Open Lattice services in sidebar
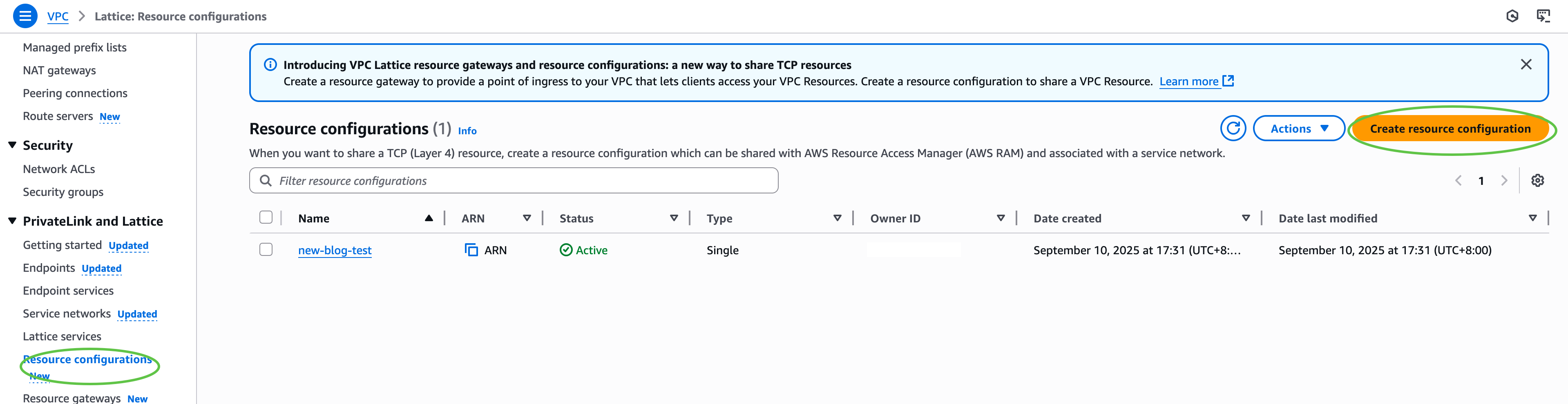 tap(62, 337)
